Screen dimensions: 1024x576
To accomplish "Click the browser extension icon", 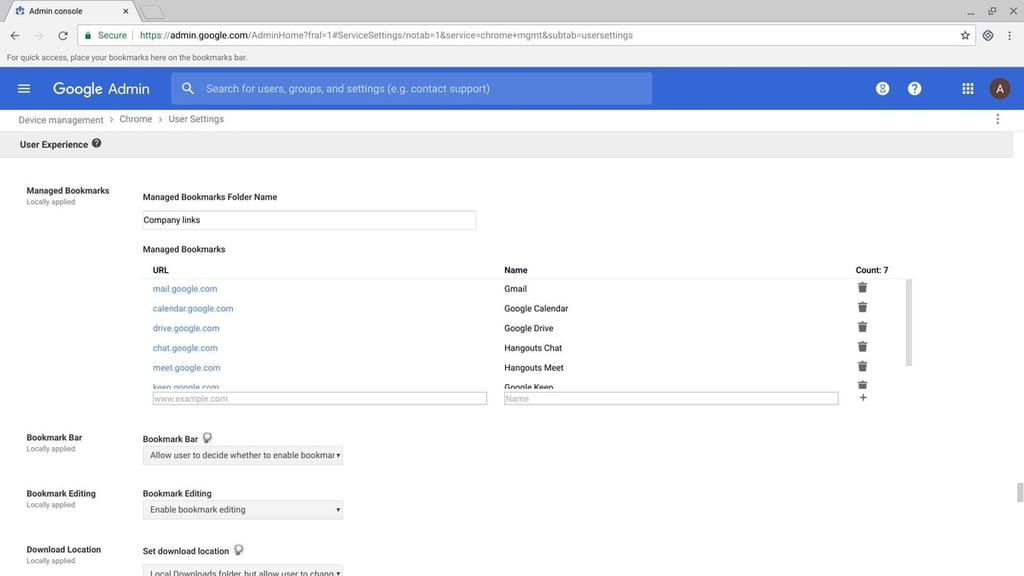I will pyautogui.click(x=987, y=35).
